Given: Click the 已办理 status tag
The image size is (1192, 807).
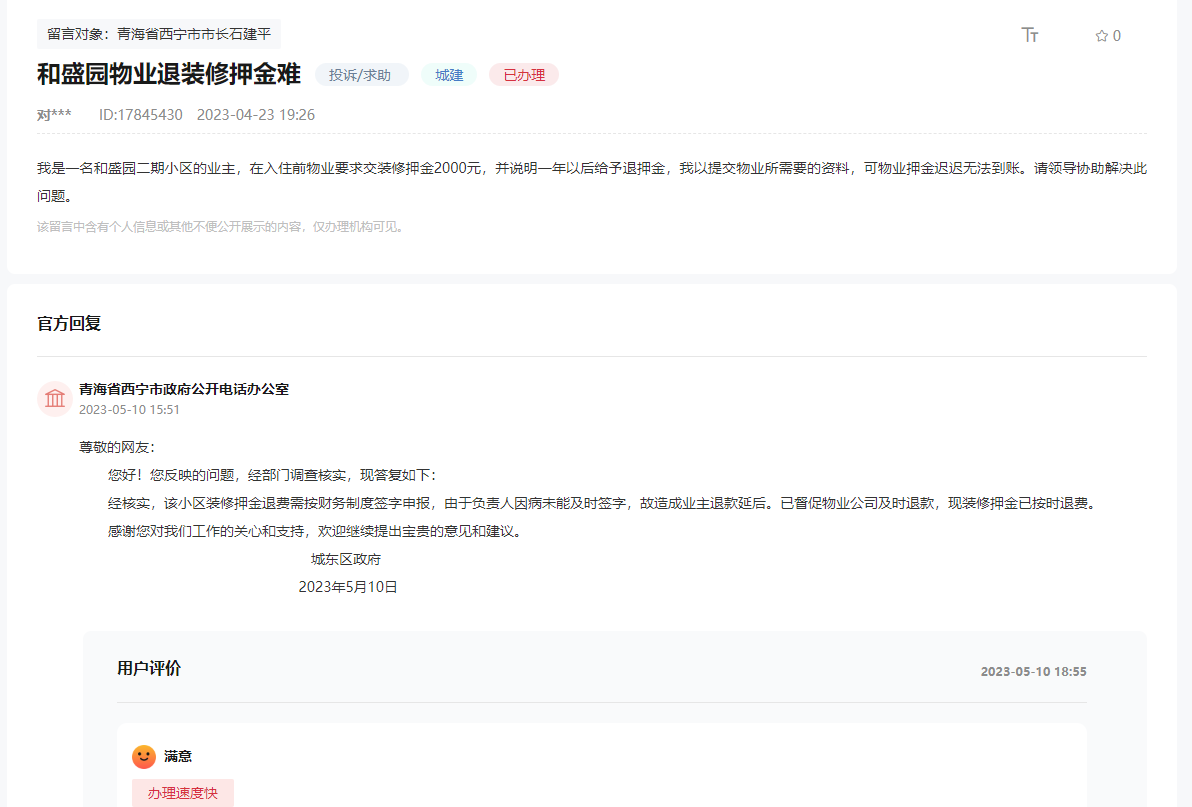Looking at the screenshot, I should click(524, 75).
